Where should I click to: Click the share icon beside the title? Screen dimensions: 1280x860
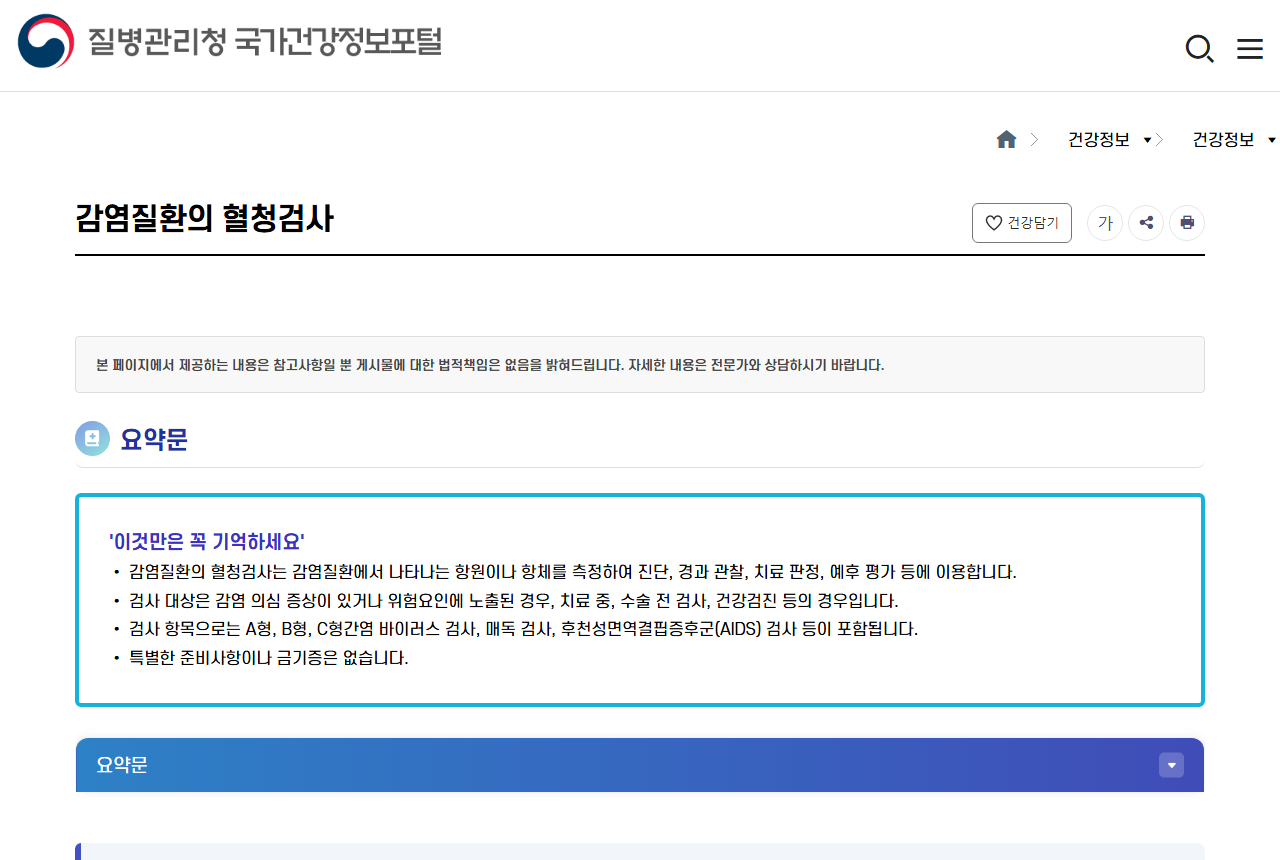pos(1146,223)
